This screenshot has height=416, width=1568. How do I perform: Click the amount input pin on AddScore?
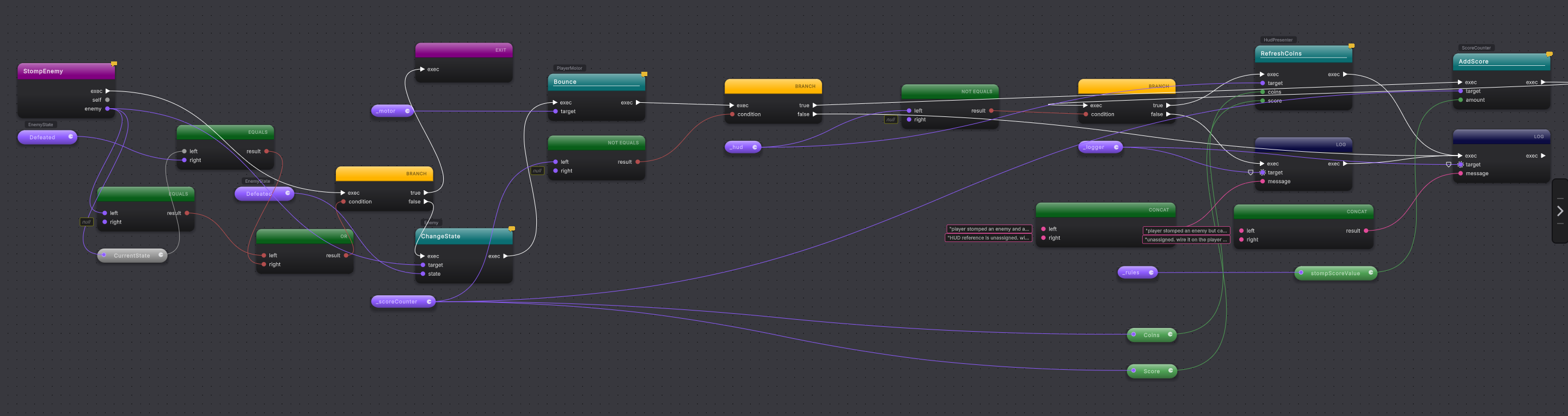pyautogui.click(x=1460, y=100)
